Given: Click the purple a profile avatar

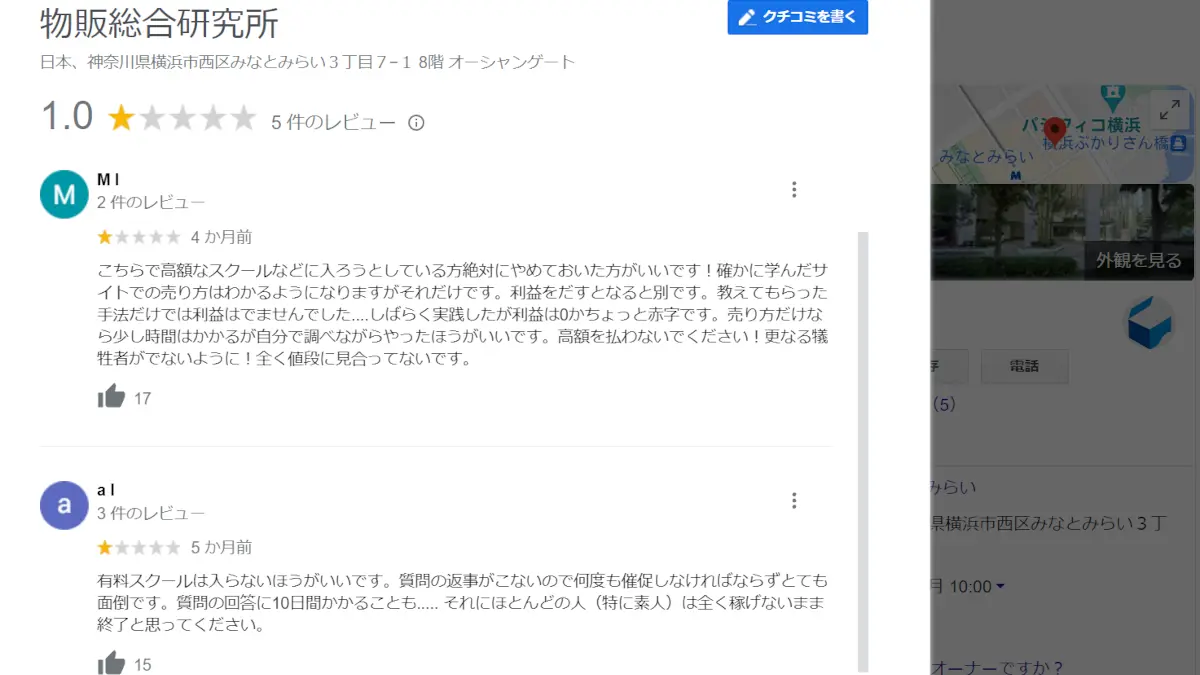Looking at the screenshot, I should pos(64,505).
